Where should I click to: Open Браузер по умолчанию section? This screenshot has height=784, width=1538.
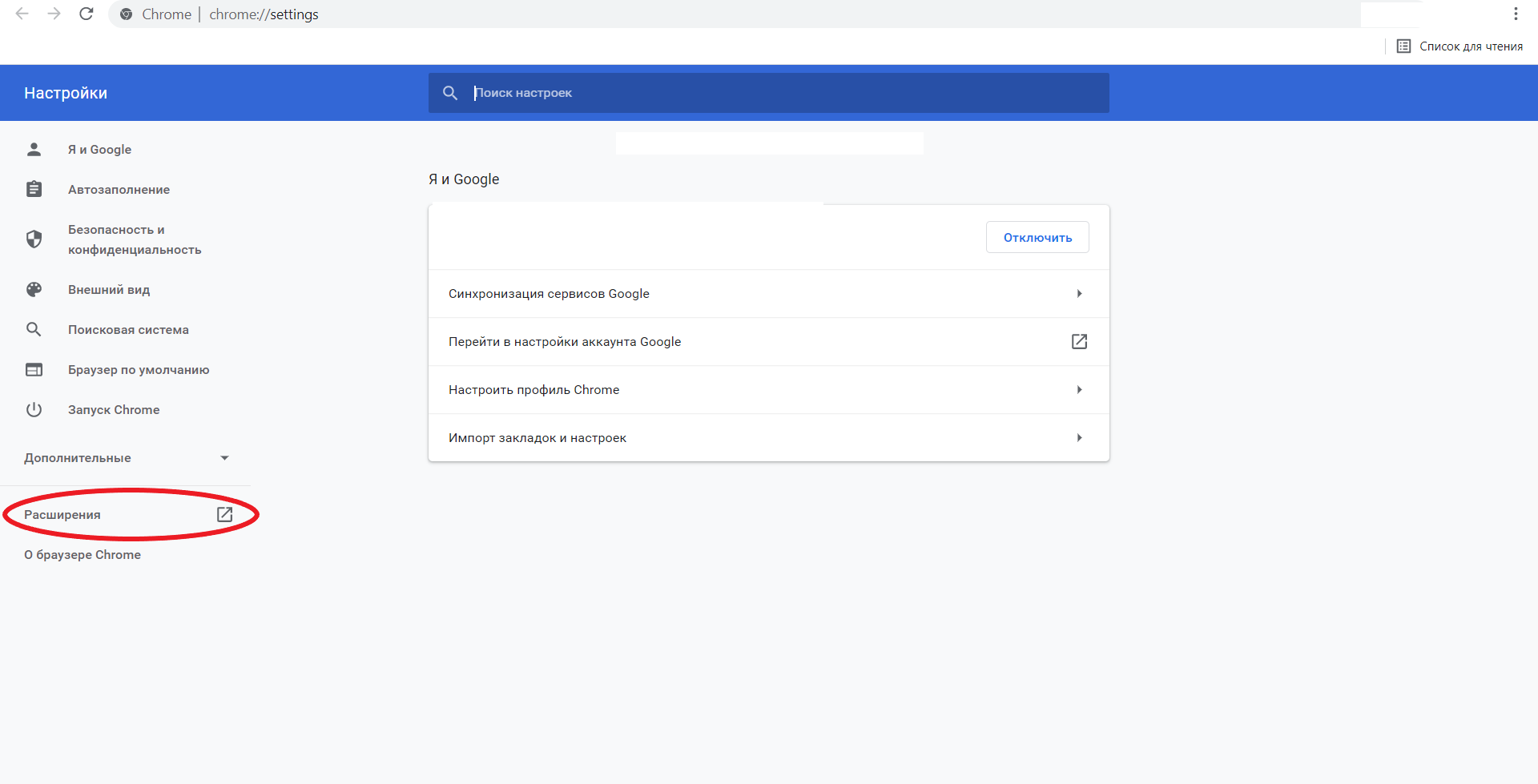coord(139,369)
